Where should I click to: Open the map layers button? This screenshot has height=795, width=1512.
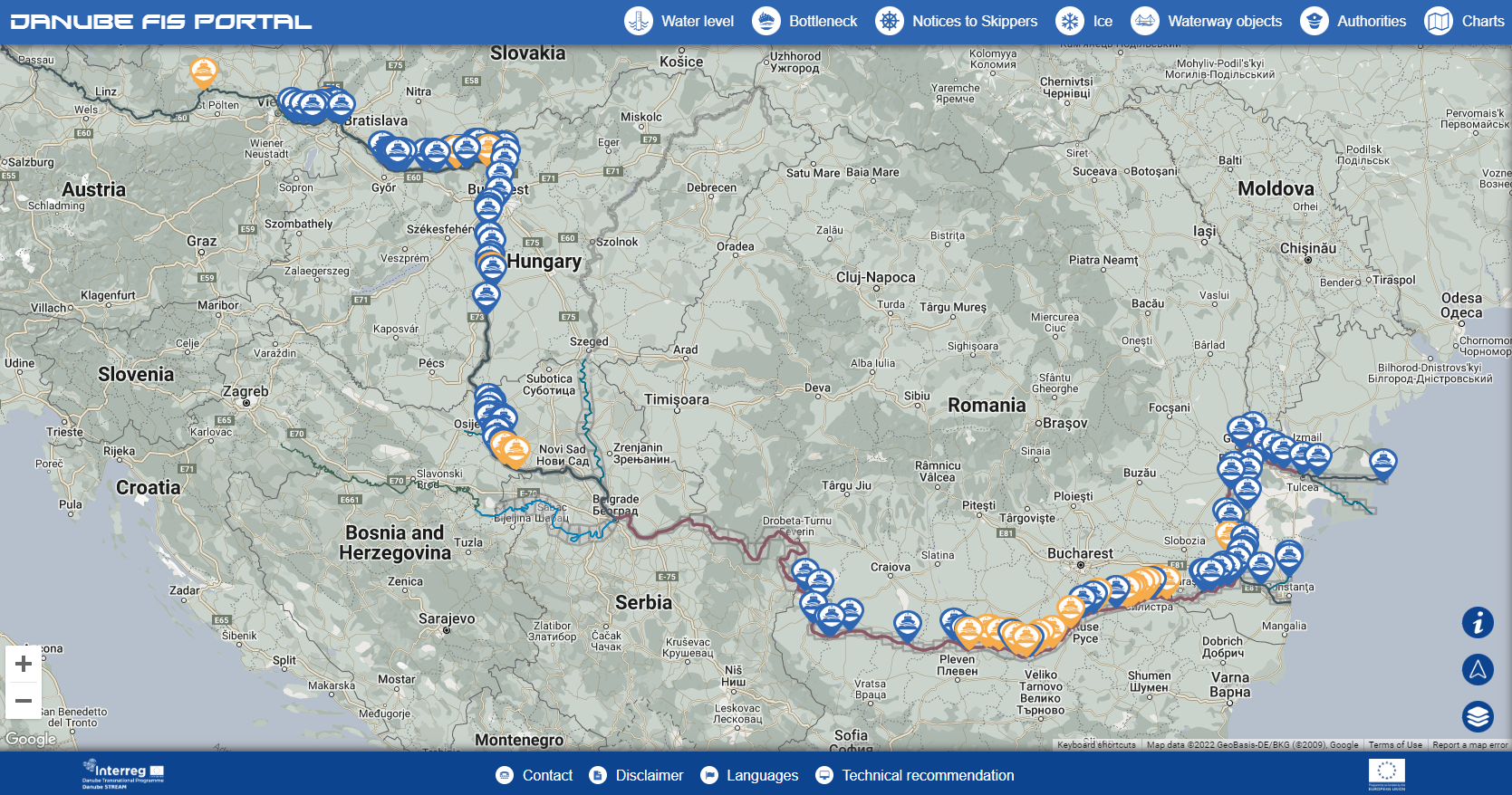pyautogui.click(x=1478, y=716)
